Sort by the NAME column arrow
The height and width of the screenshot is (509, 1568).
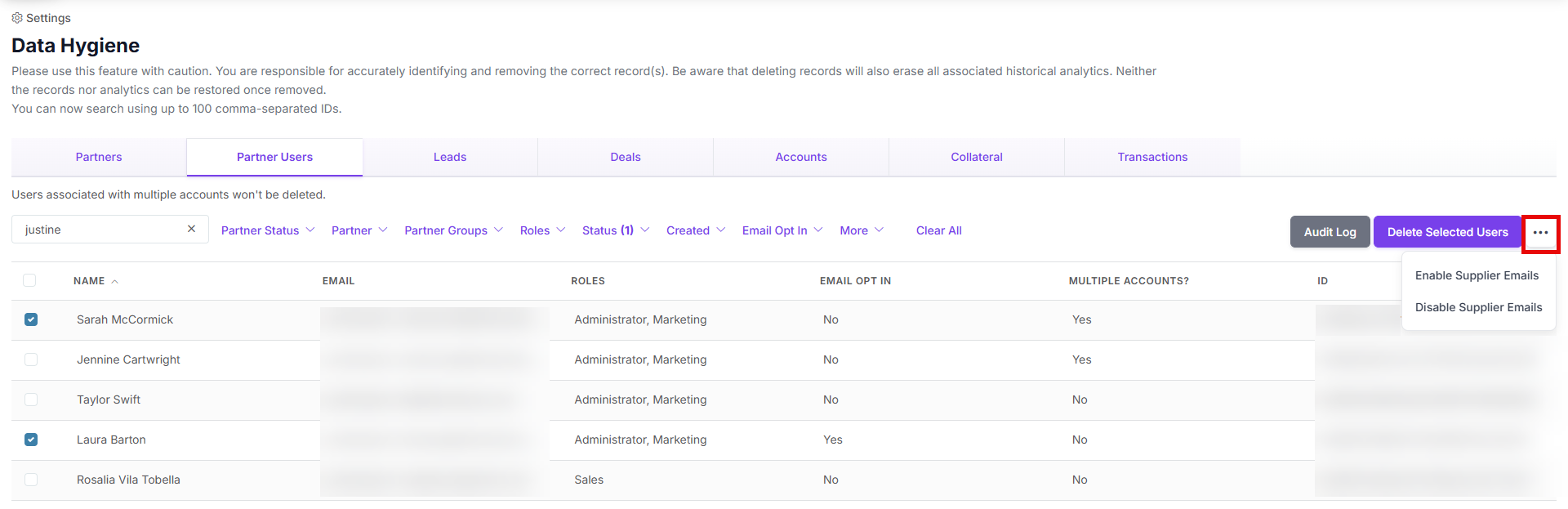click(x=115, y=281)
